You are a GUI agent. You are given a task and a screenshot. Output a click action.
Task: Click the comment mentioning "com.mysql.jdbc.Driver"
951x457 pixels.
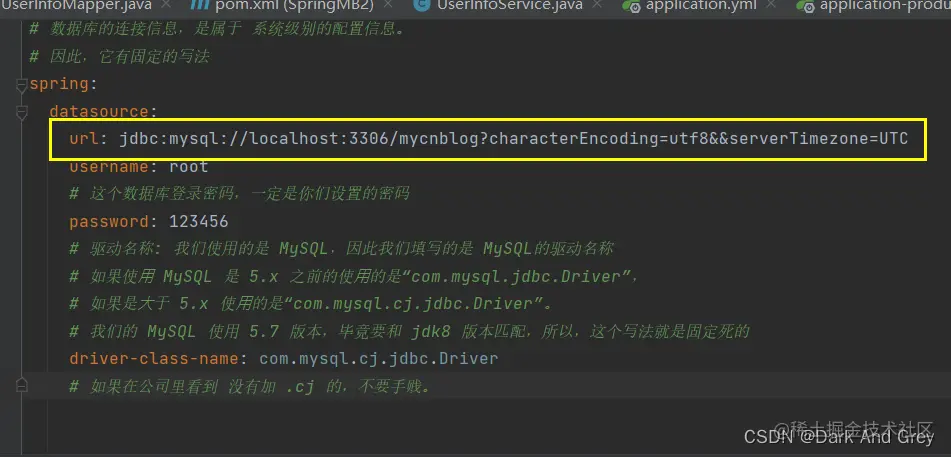(x=354, y=276)
